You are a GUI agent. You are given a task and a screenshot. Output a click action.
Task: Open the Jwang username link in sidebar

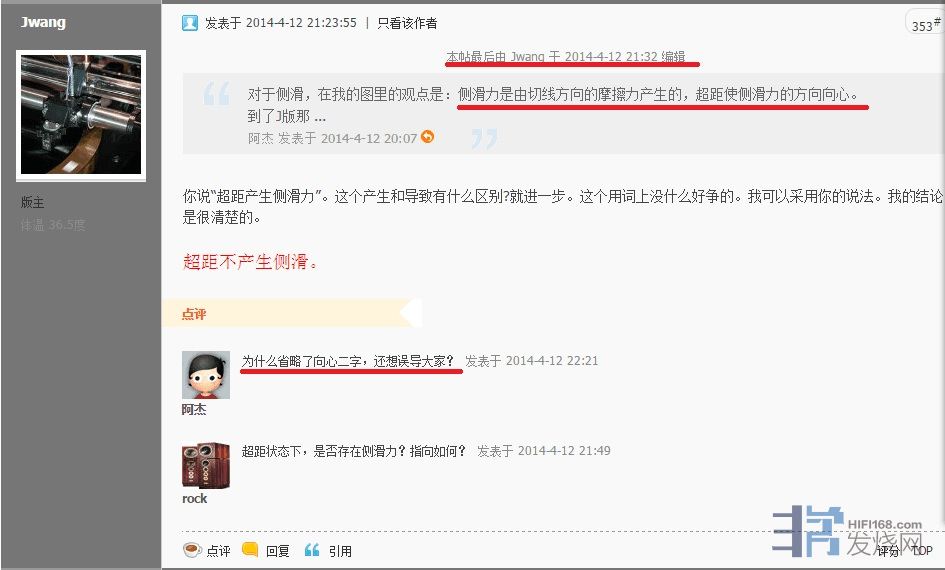[x=43, y=22]
